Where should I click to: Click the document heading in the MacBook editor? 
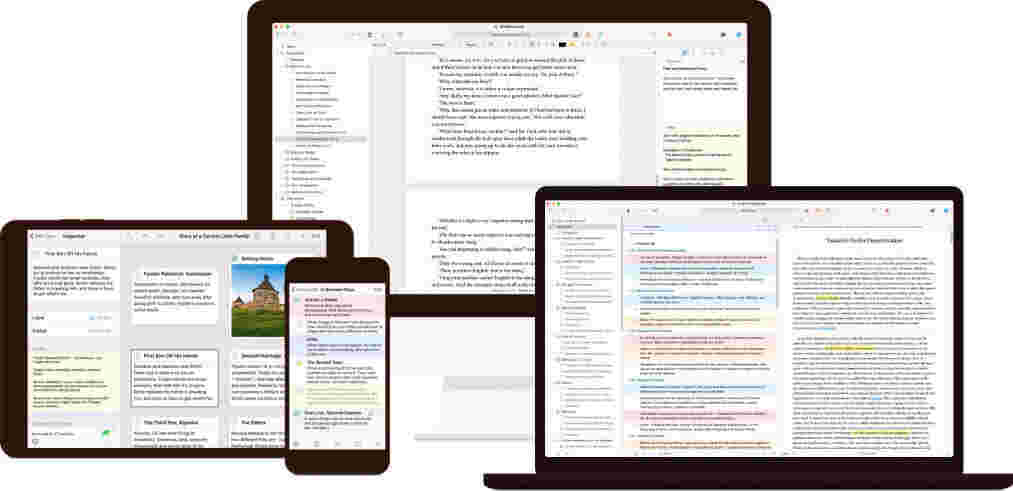coord(864,240)
